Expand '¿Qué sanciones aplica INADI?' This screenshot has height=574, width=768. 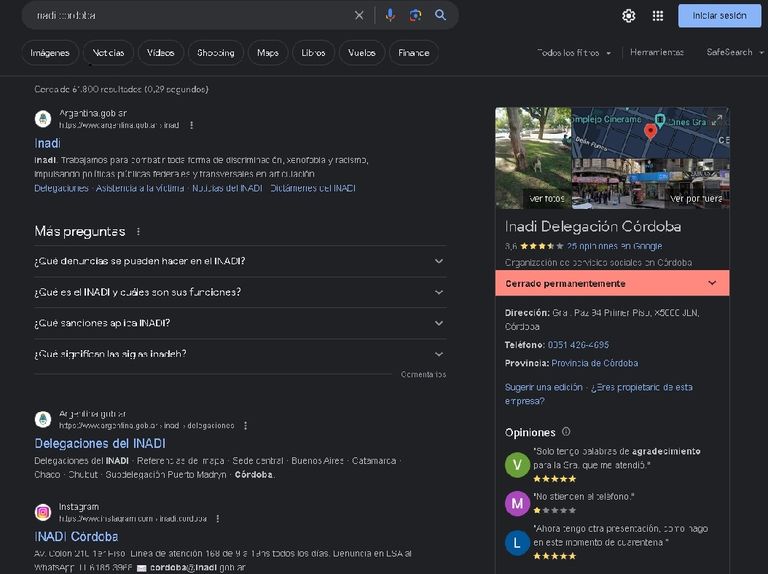[240, 323]
